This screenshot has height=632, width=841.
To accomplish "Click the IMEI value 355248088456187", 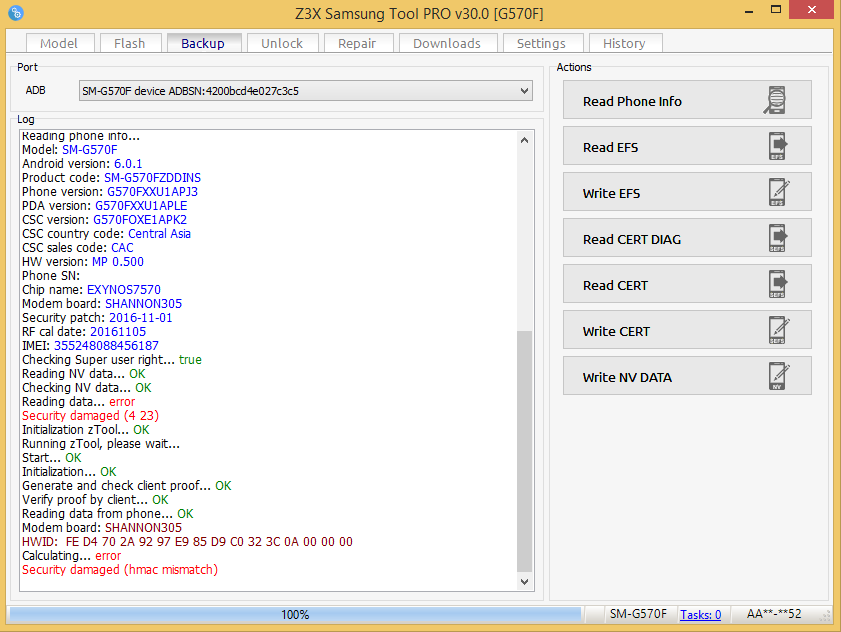I will [x=106, y=346].
